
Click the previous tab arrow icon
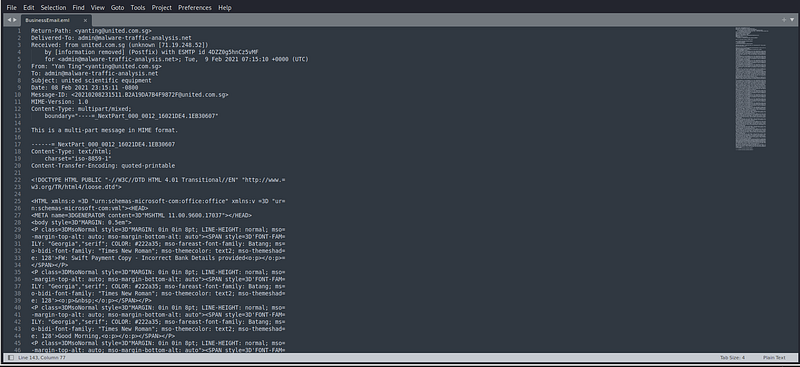[9, 20]
